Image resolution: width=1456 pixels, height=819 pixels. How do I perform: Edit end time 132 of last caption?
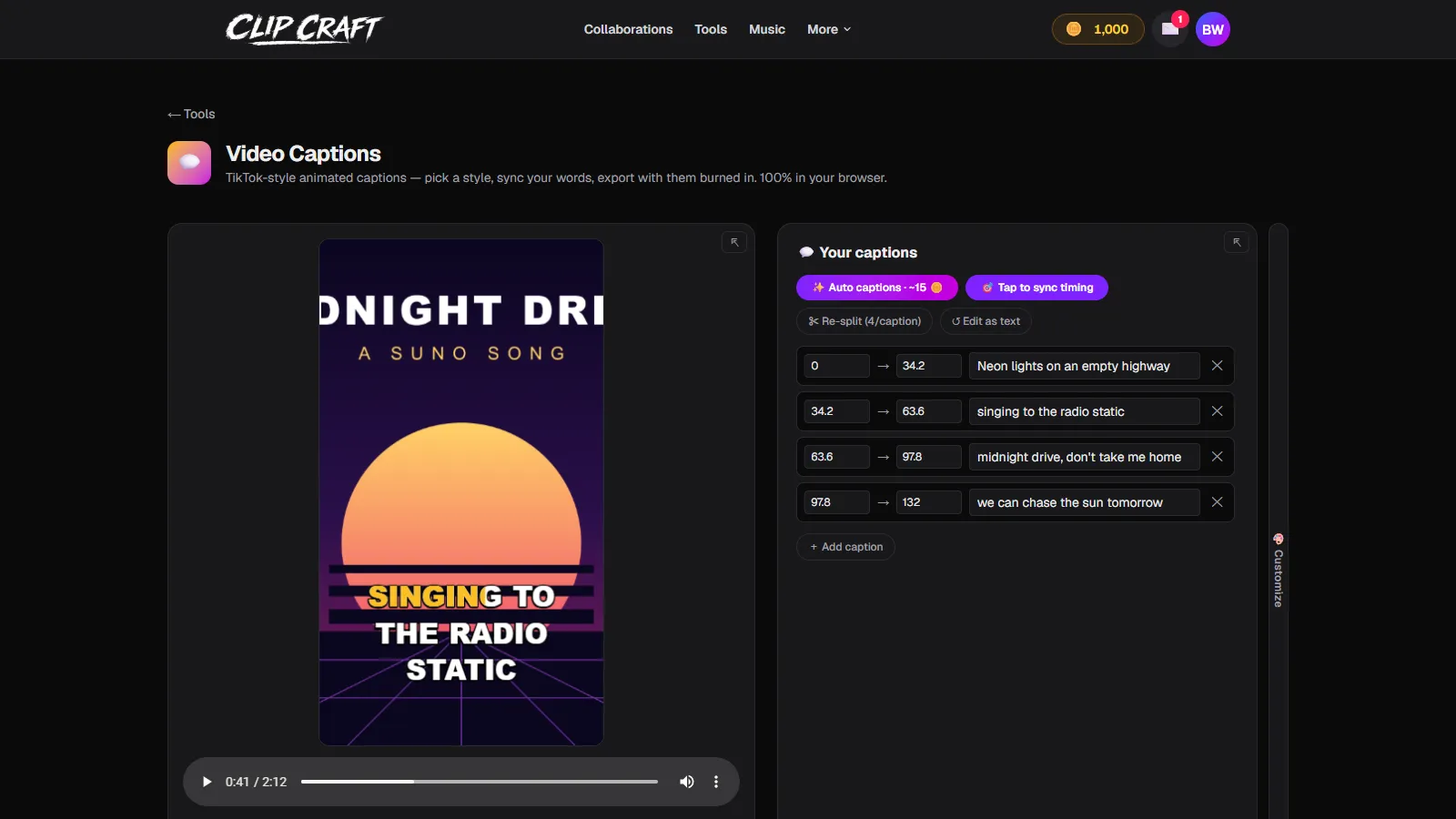[x=928, y=502]
